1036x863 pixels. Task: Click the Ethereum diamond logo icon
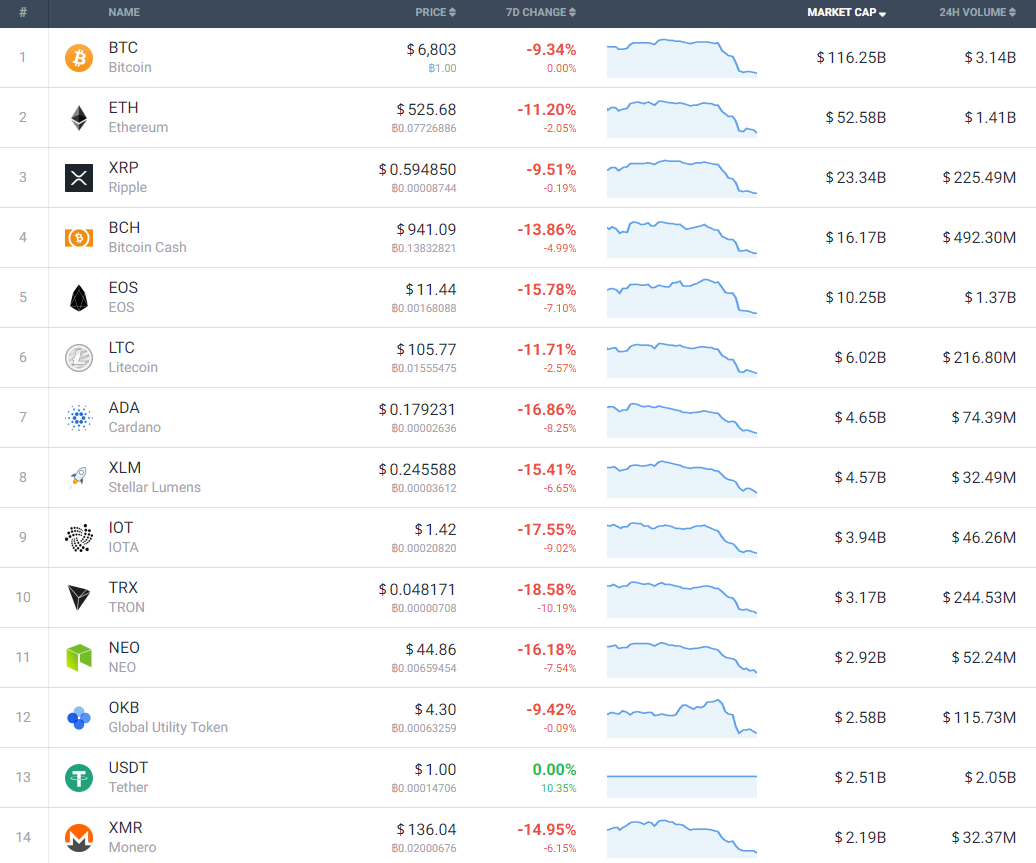(x=79, y=118)
